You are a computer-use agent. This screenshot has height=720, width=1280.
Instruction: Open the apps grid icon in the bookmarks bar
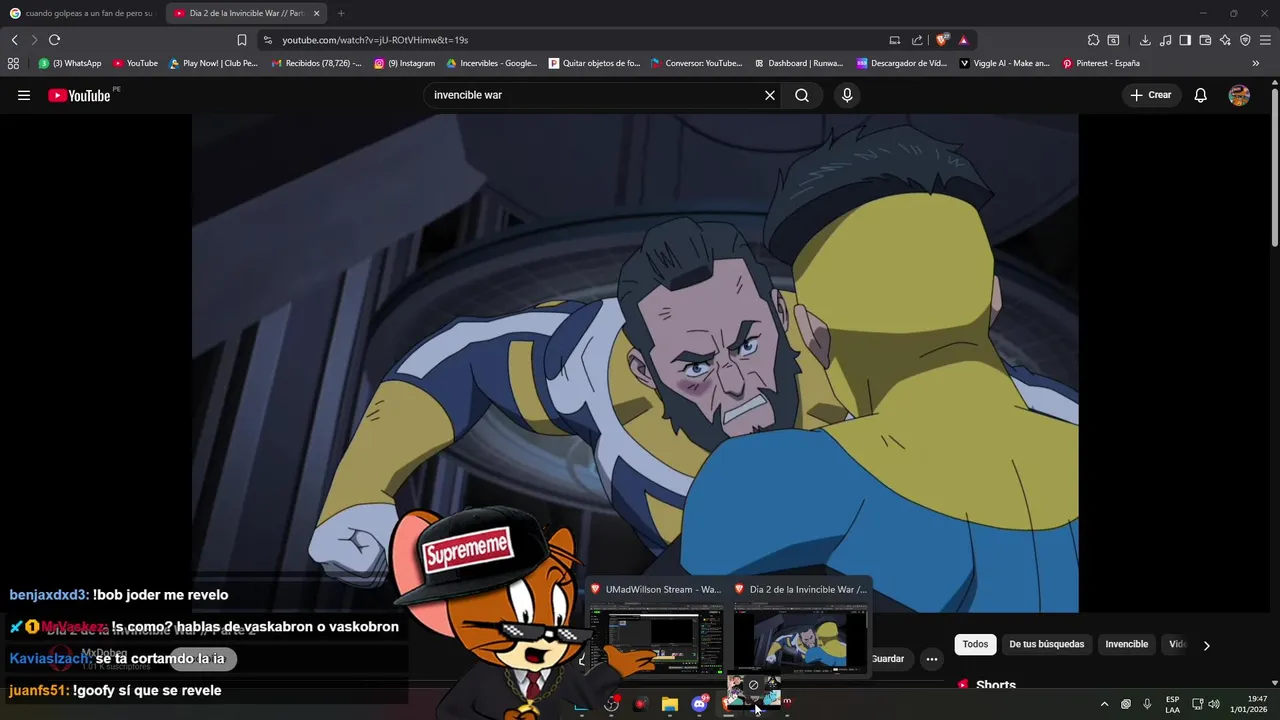click(13, 63)
